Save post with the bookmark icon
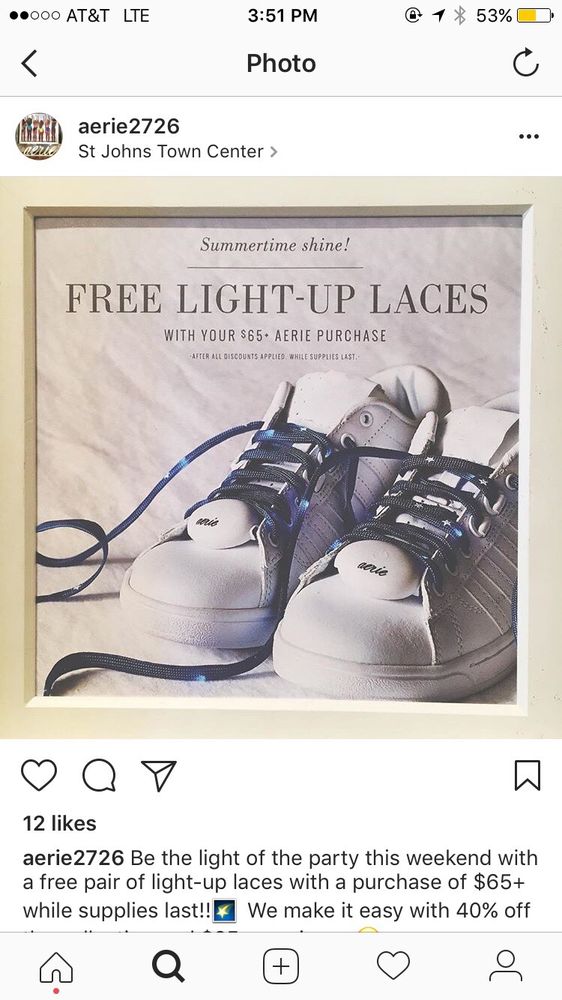 click(527, 776)
